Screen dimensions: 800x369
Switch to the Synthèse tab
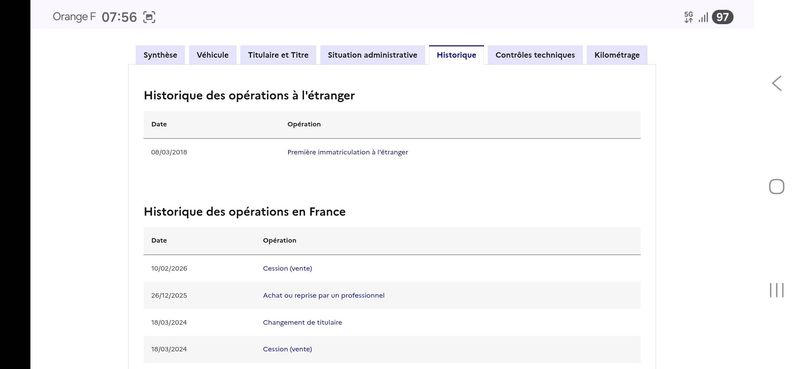point(160,55)
